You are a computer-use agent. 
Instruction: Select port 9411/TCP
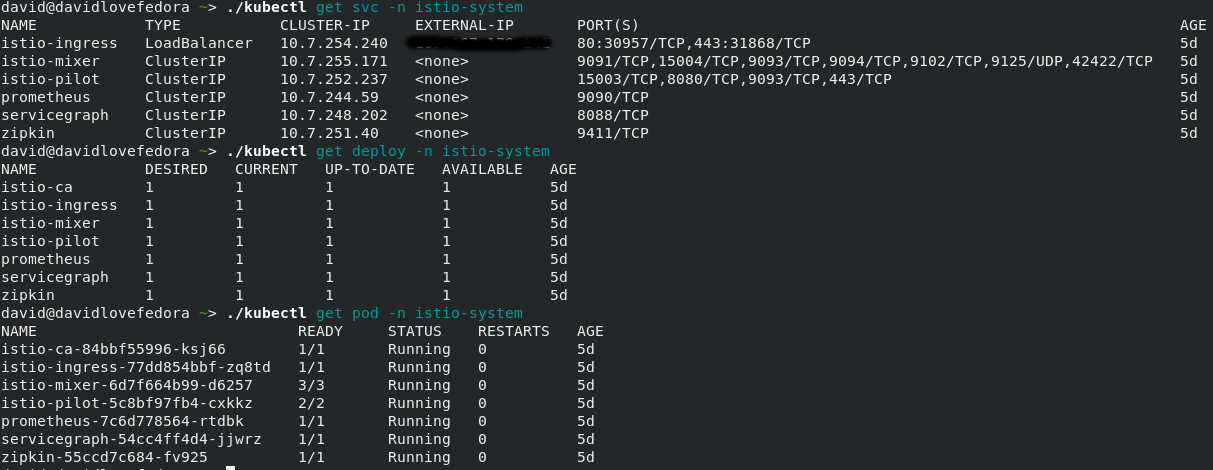click(613, 133)
